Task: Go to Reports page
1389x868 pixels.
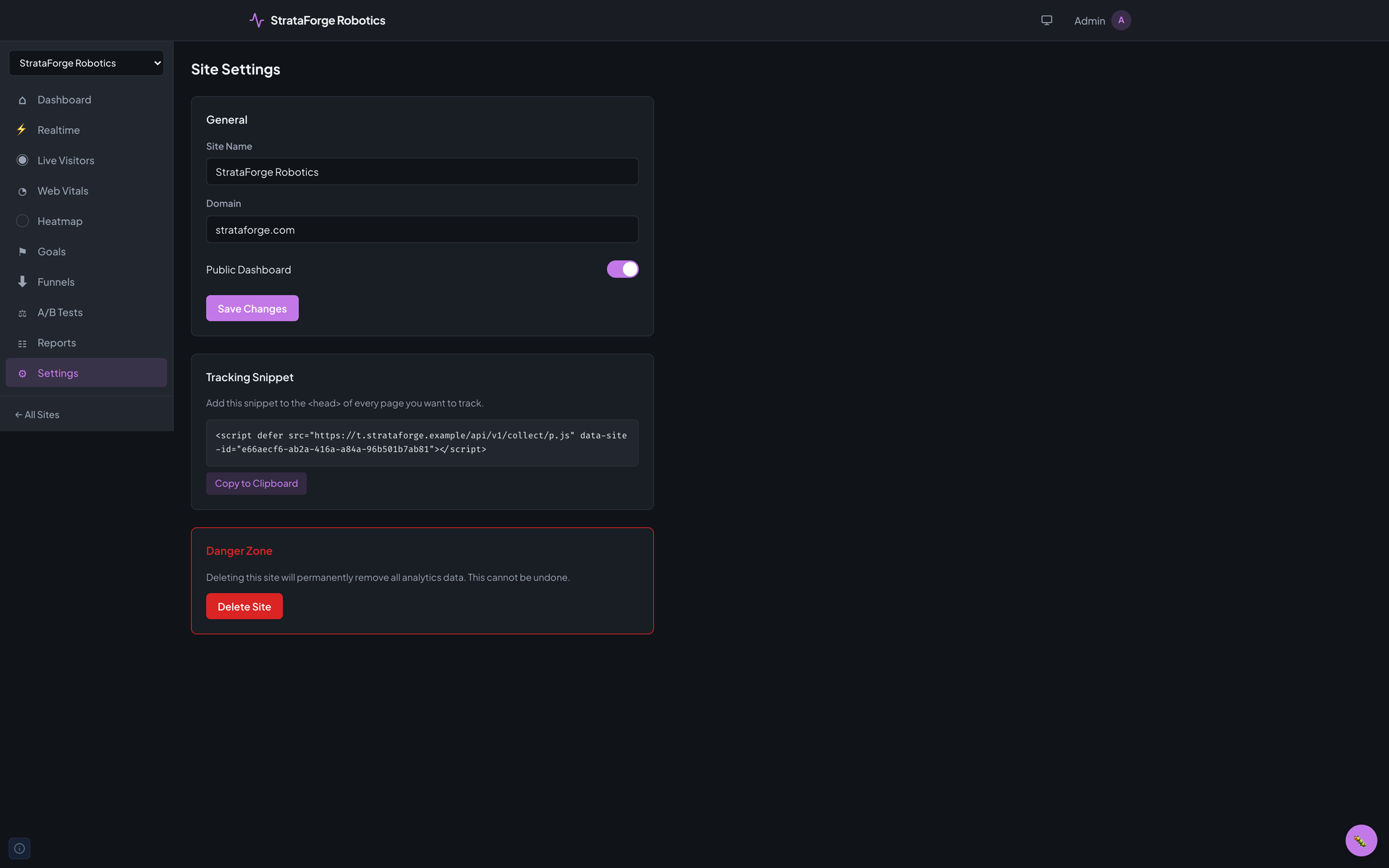Action: tap(86, 343)
